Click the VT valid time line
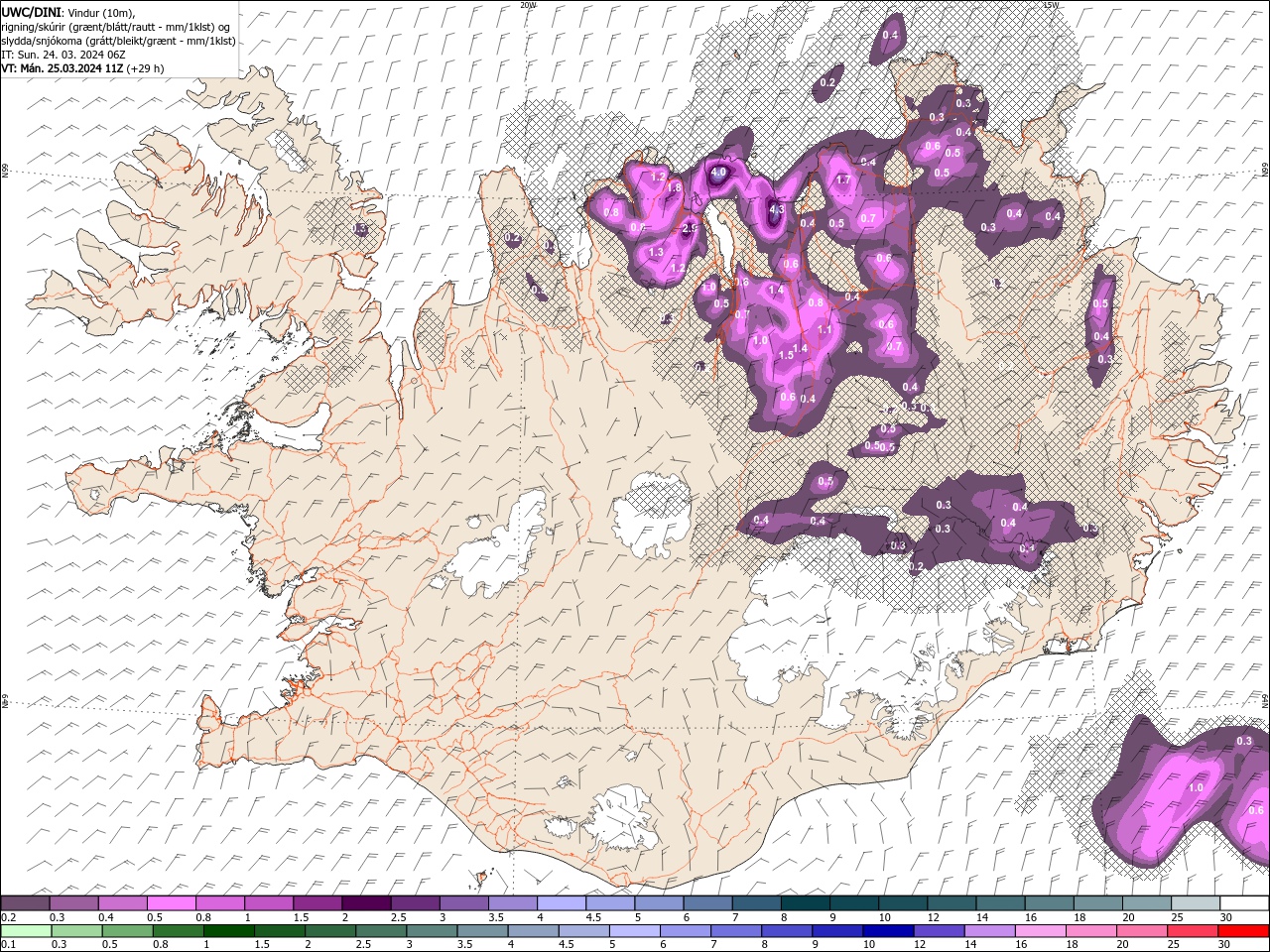1270x952 pixels. (82, 68)
